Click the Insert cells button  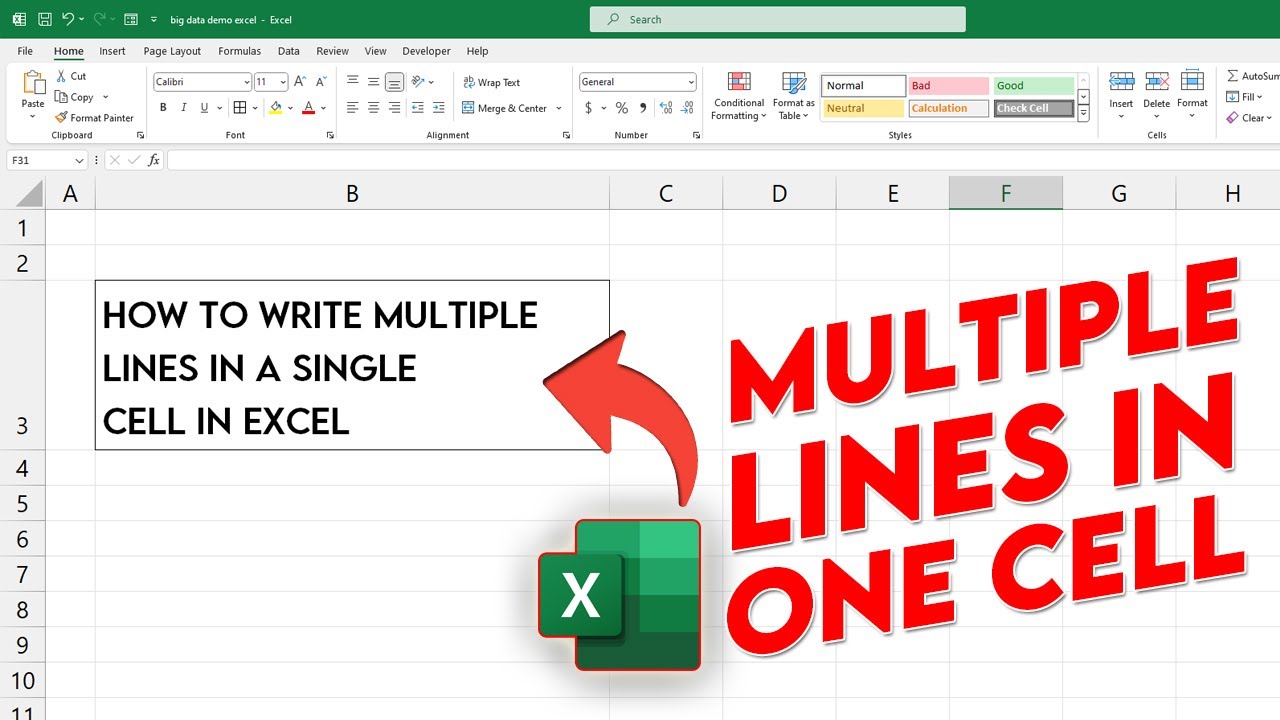1121,95
